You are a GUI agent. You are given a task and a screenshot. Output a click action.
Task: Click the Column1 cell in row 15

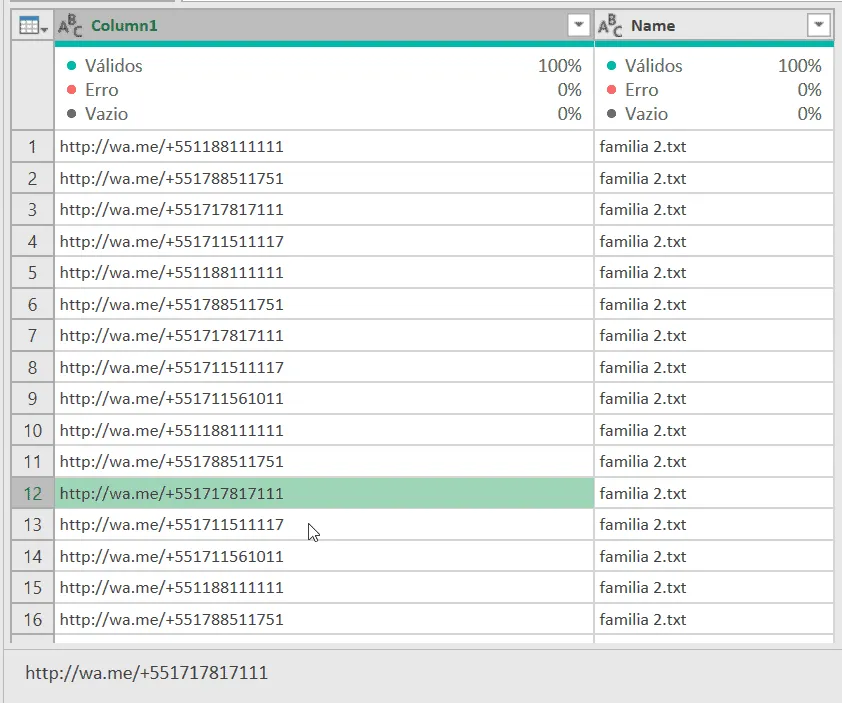point(324,588)
